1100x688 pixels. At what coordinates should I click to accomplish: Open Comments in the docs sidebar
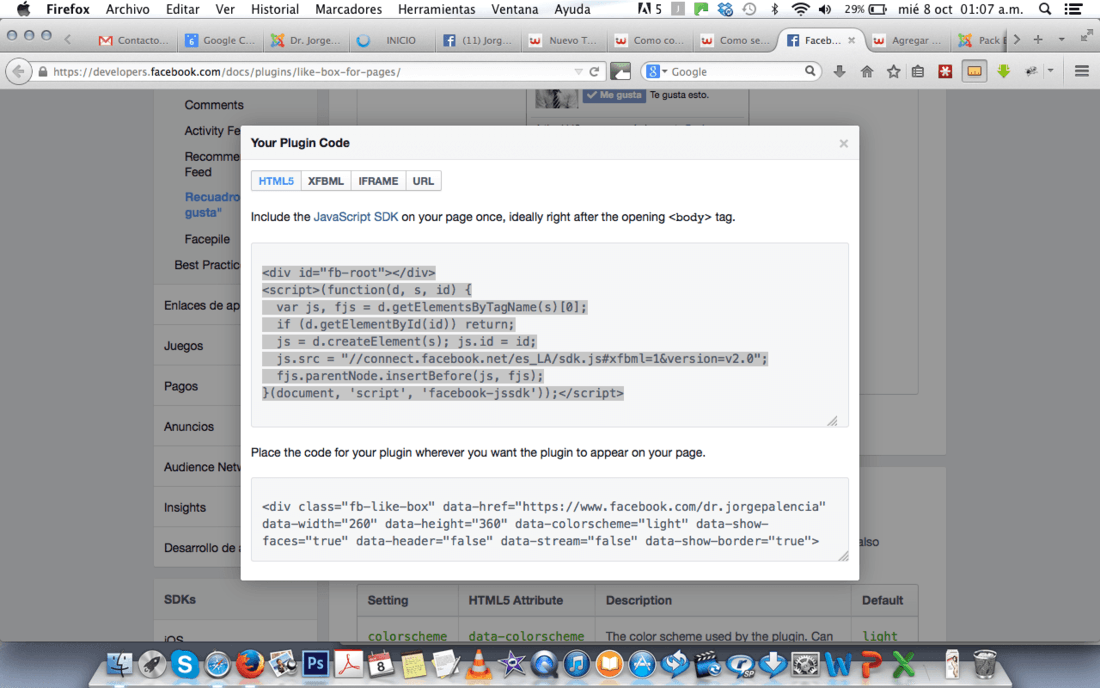coord(214,104)
